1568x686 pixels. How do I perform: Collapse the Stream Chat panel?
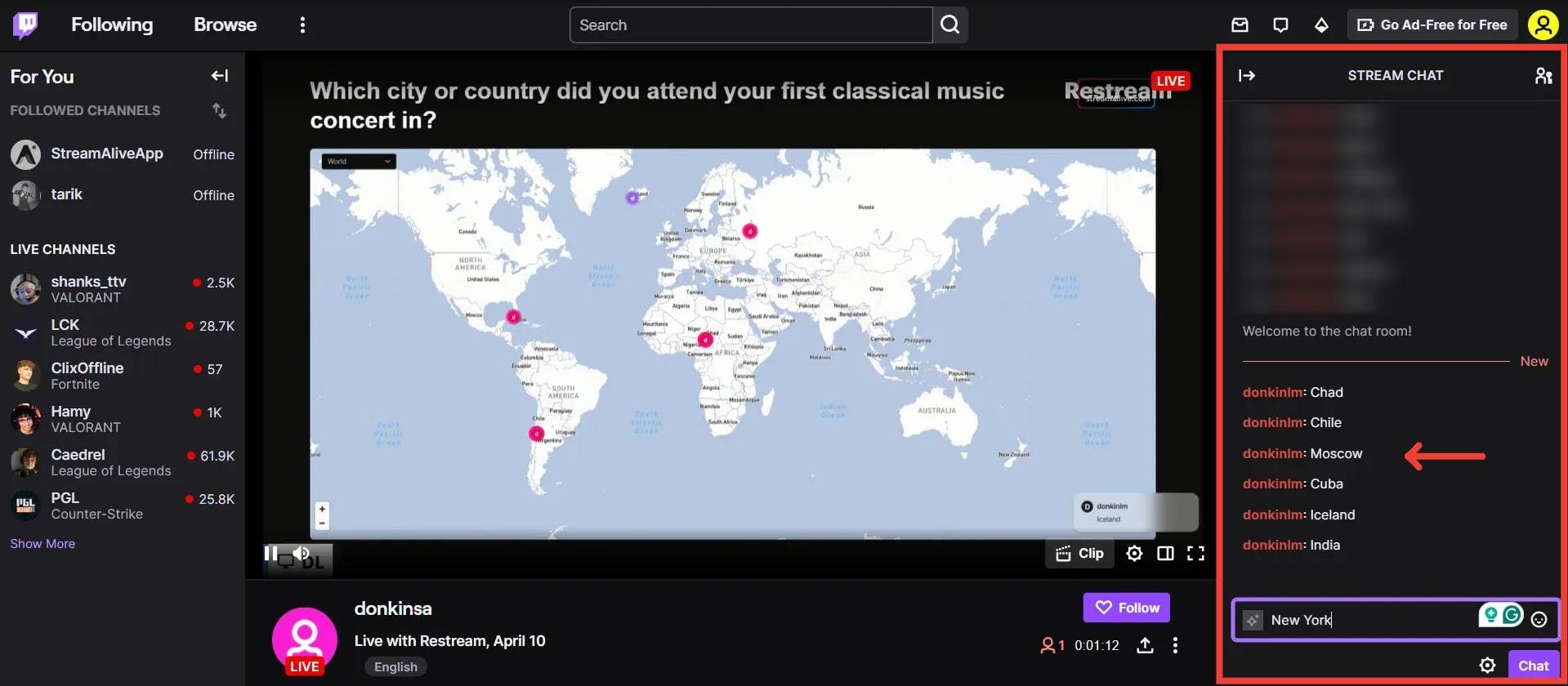tap(1247, 76)
